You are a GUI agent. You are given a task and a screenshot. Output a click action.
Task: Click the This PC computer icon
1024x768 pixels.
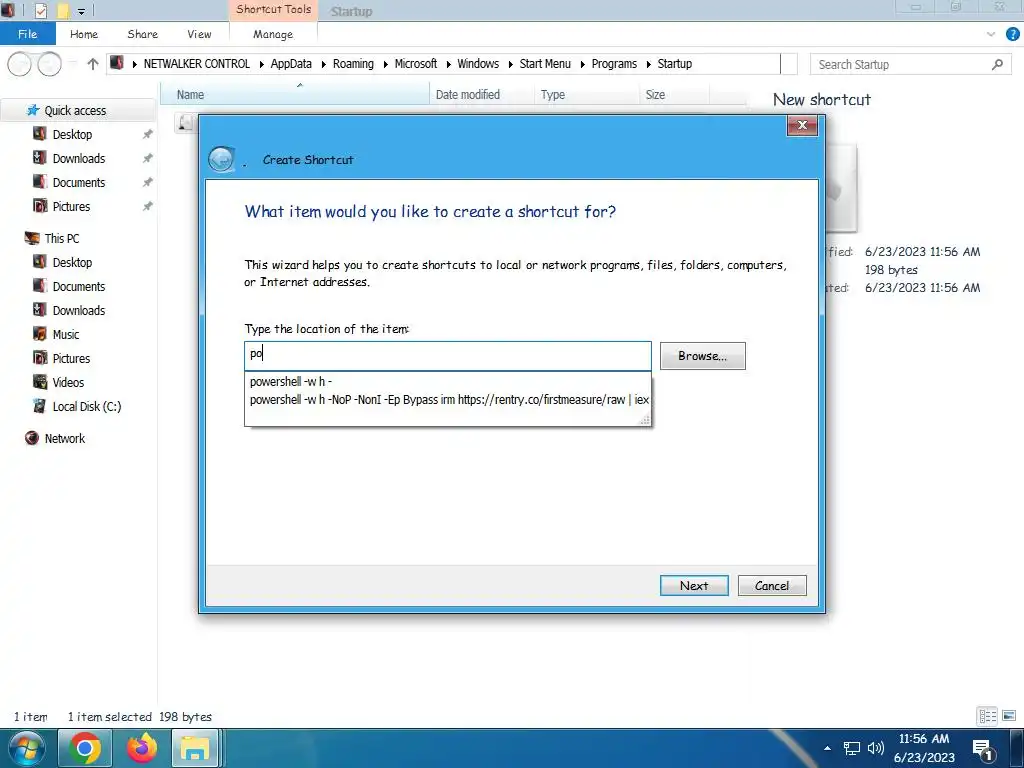32,238
